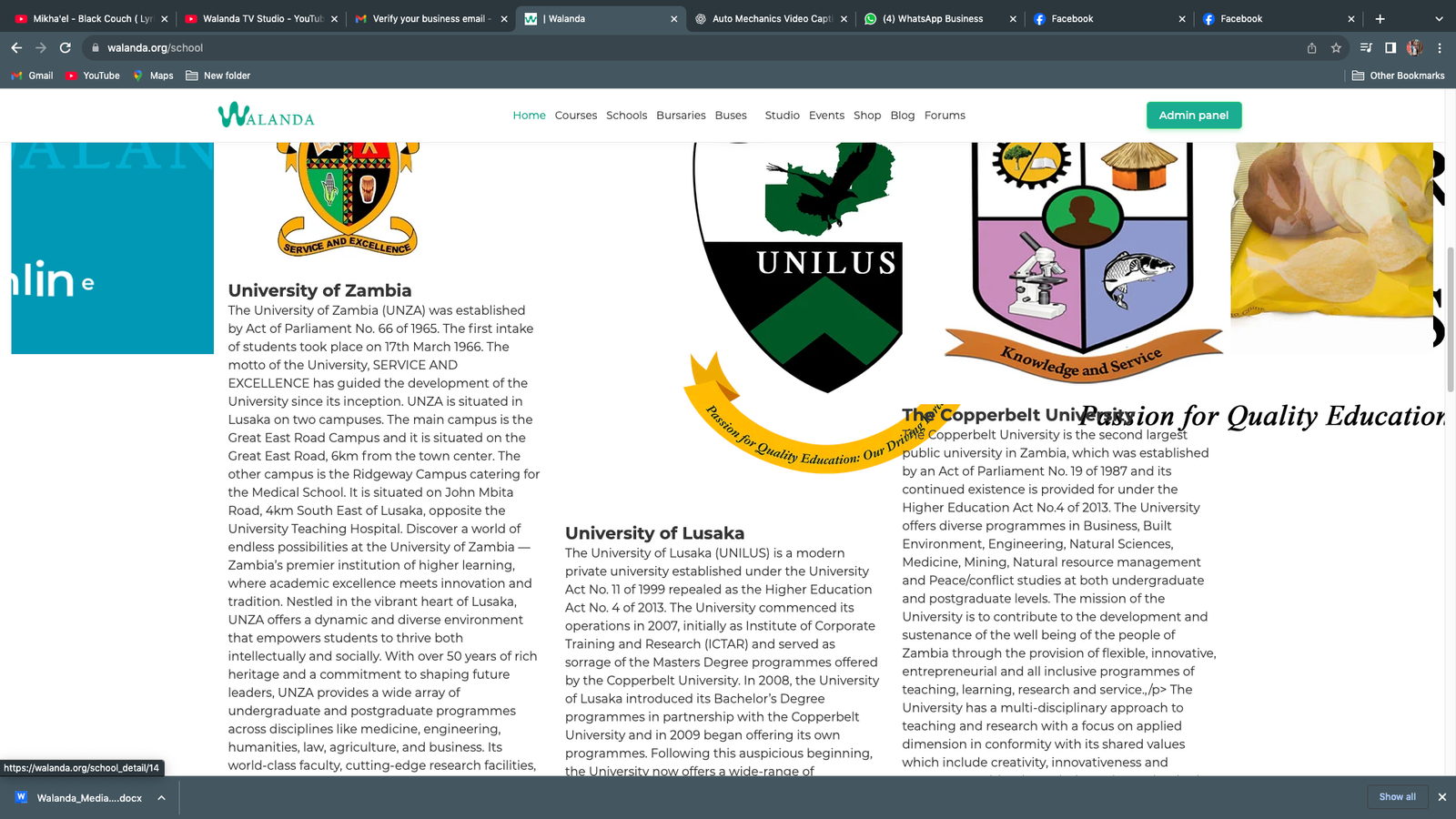Switch to the WhatsApp Business tab
This screenshot has height=819, width=1456.
[932, 18]
